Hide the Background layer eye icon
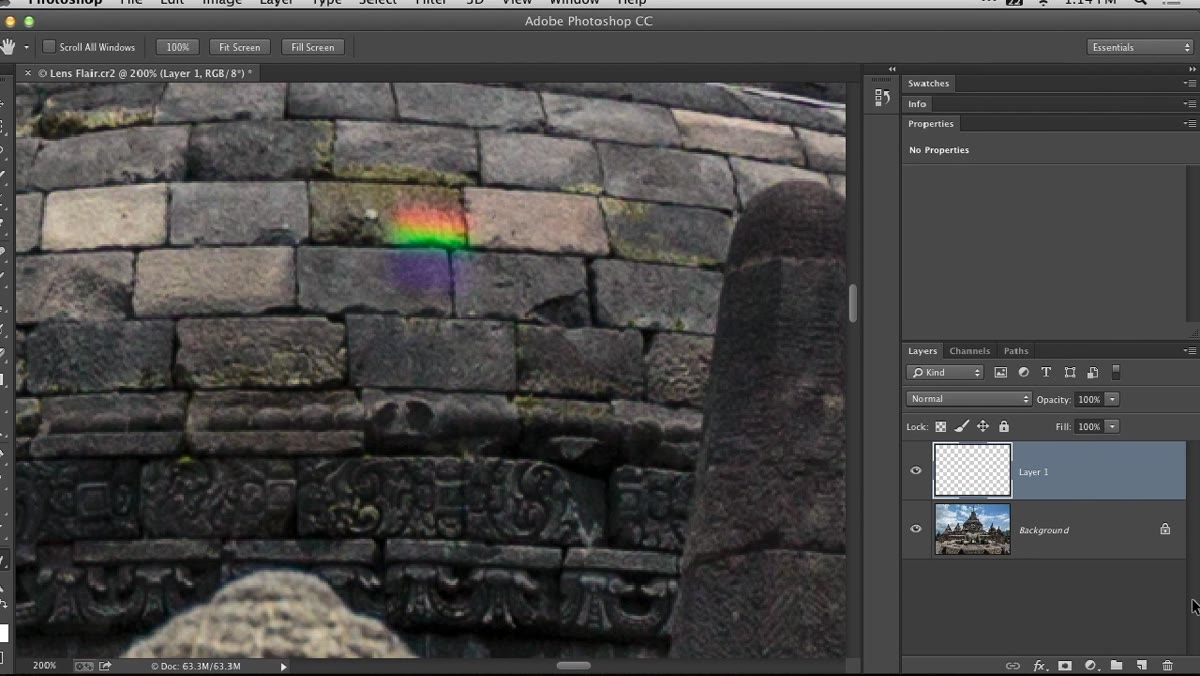 (x=916, y=529)
